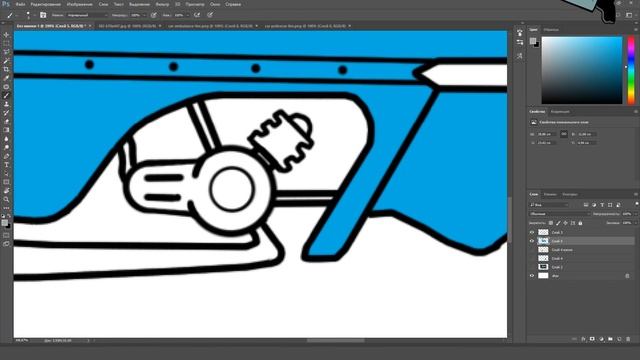Switch to the Образцы swatches tab
Viewport: 640px width, 360px height.
[551, 30]
